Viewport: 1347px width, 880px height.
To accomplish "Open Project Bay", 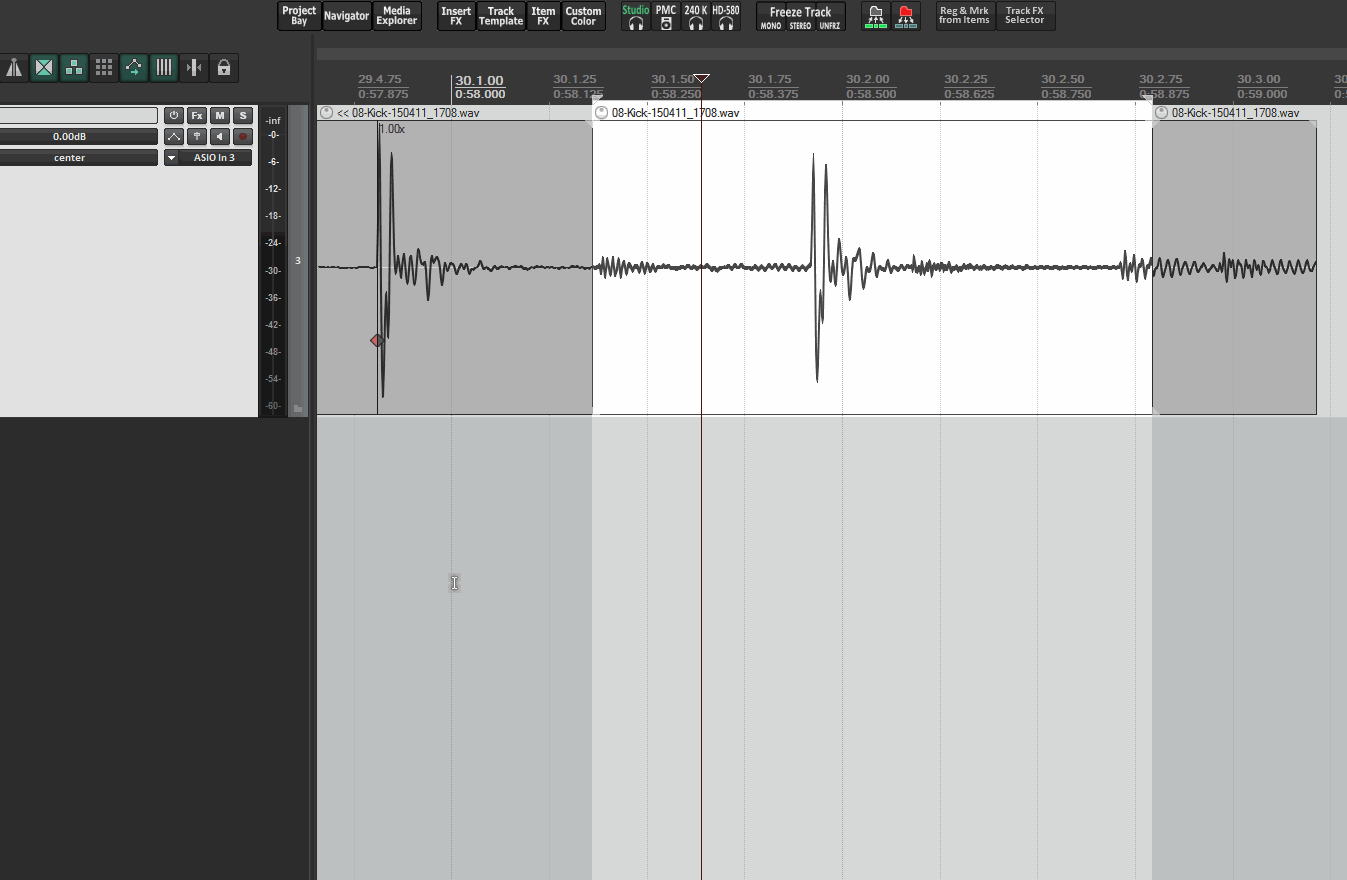I will pyautogui.click(x=299, y=16).
